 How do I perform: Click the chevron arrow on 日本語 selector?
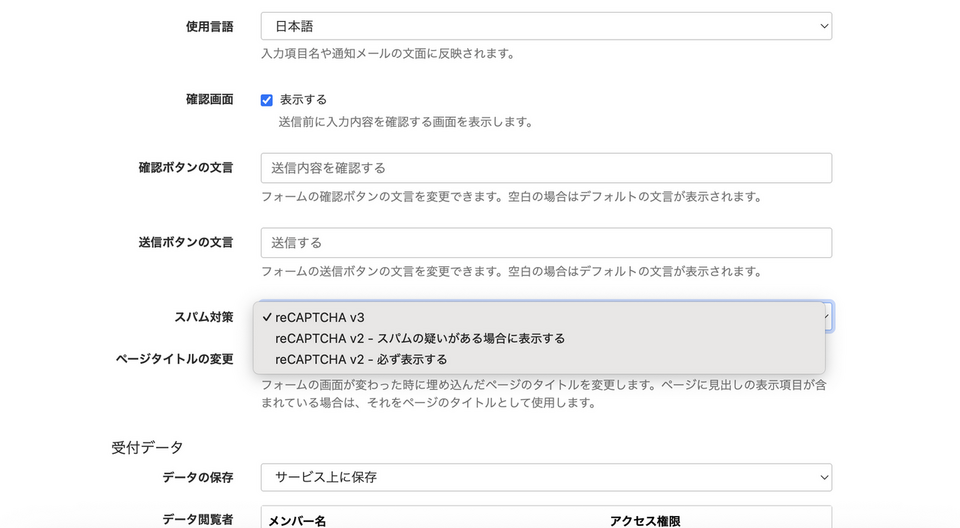(x=823, y=26)
